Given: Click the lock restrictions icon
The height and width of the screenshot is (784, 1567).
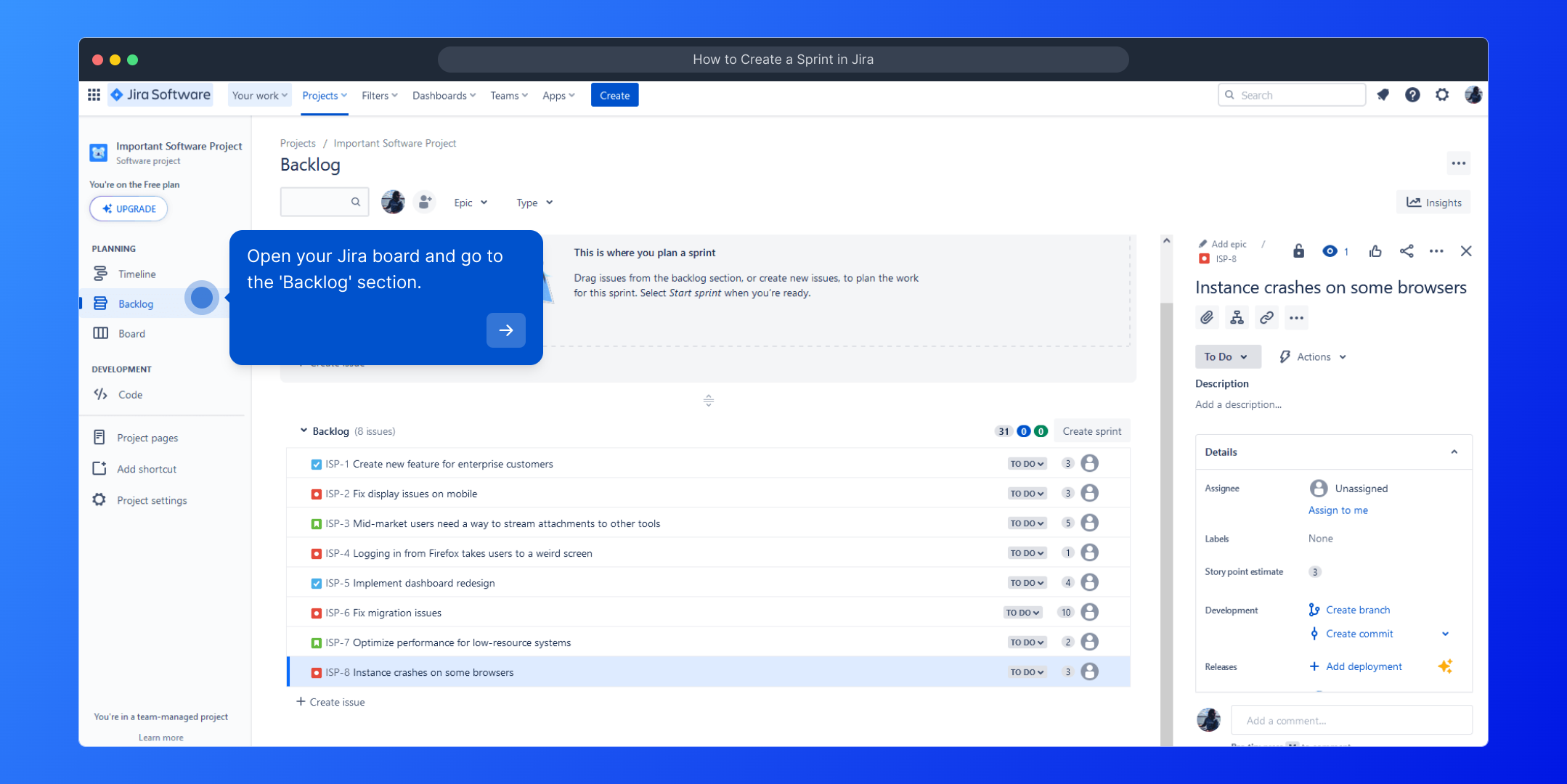Looking at the screenshot, I should click(1298, 251).
